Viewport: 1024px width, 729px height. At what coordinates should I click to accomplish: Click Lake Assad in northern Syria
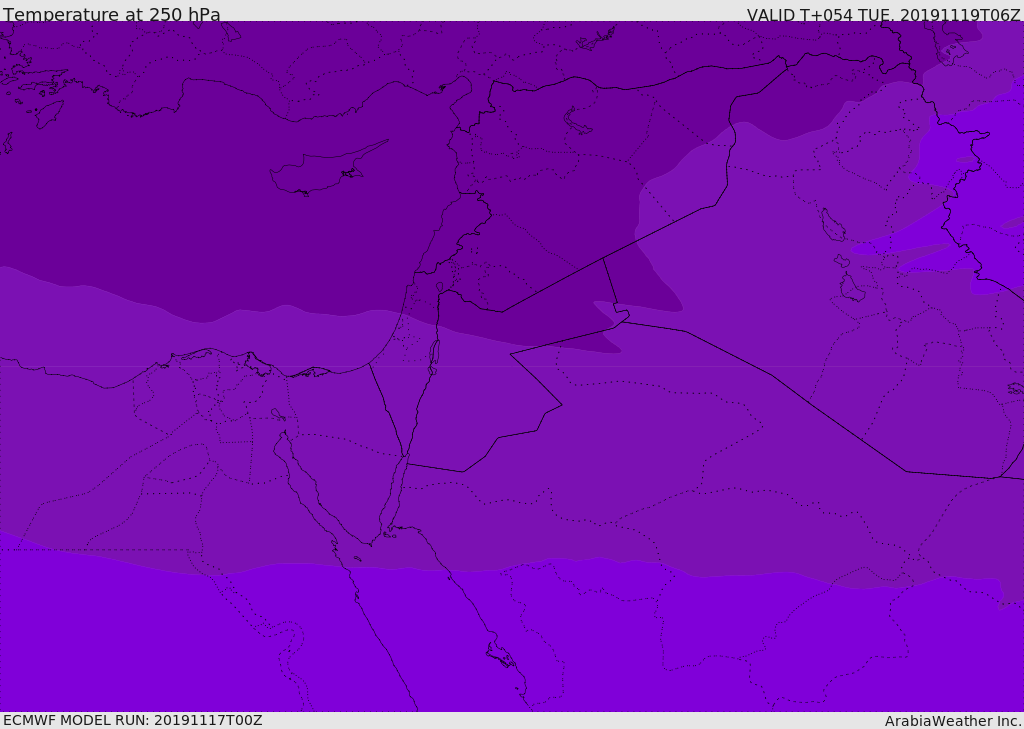(578, 121)
